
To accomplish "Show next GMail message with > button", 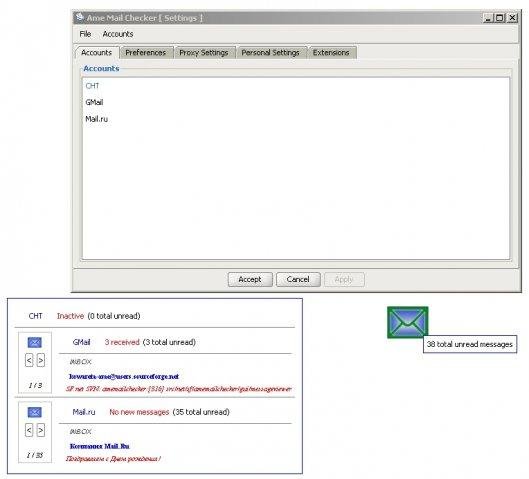I will click(x=40, y=360).
